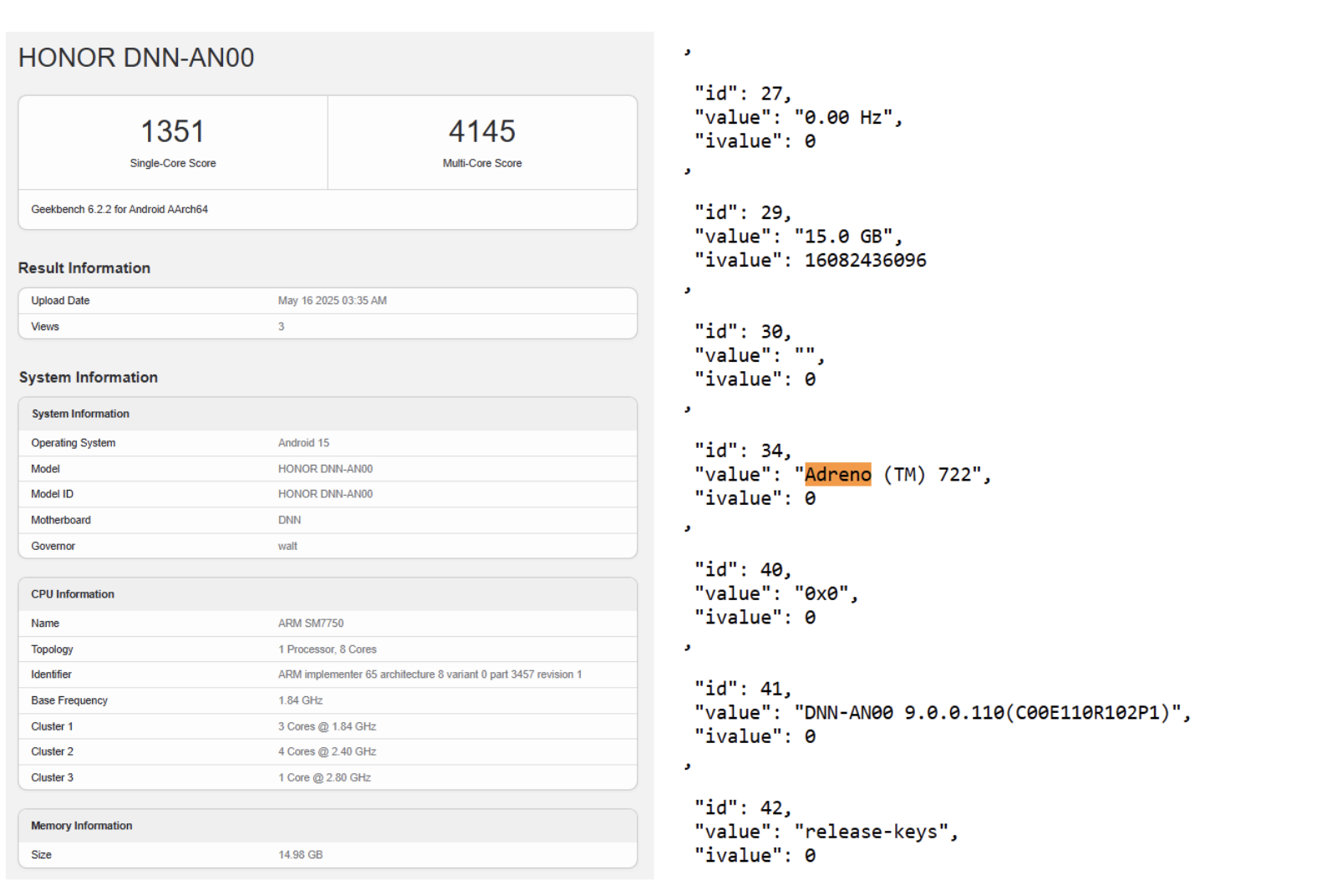Click the 4145 multi-core score
Image resolution: width=1317 pixels, height=896 pixels.
tap(481, 131)
